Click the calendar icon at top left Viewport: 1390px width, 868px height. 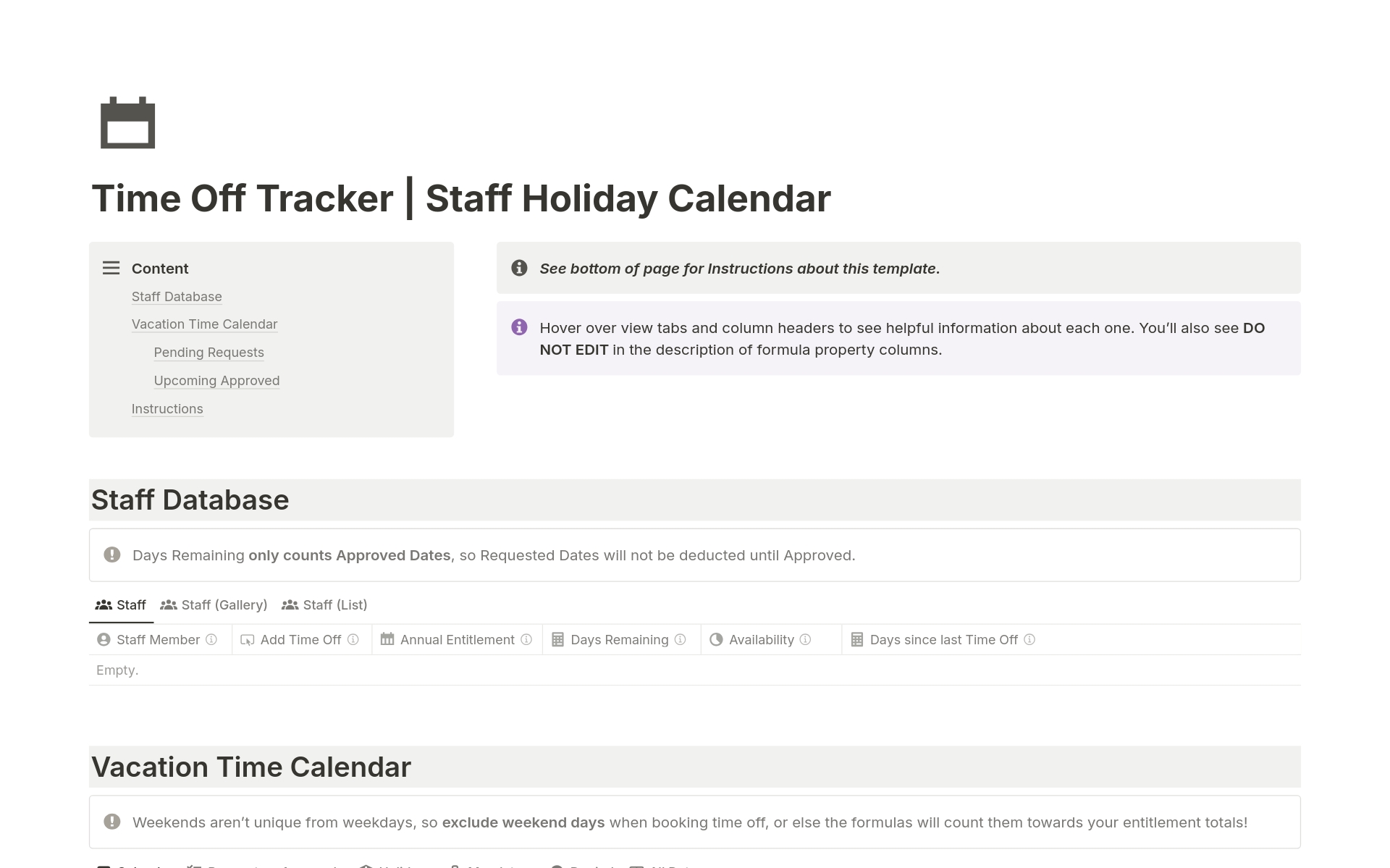(128, 122)
